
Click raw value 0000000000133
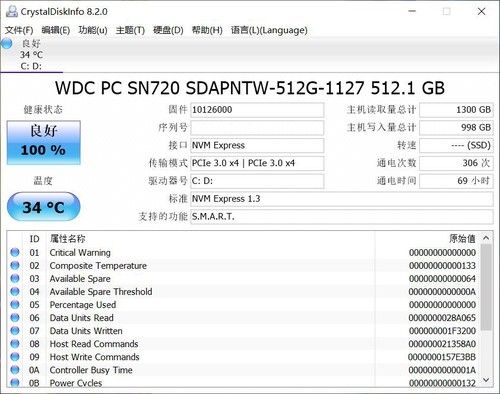point(442,266)
